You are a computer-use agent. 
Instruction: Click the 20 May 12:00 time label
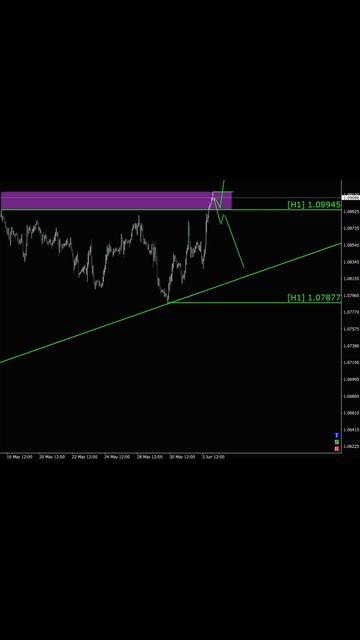[x=52, y=457]
